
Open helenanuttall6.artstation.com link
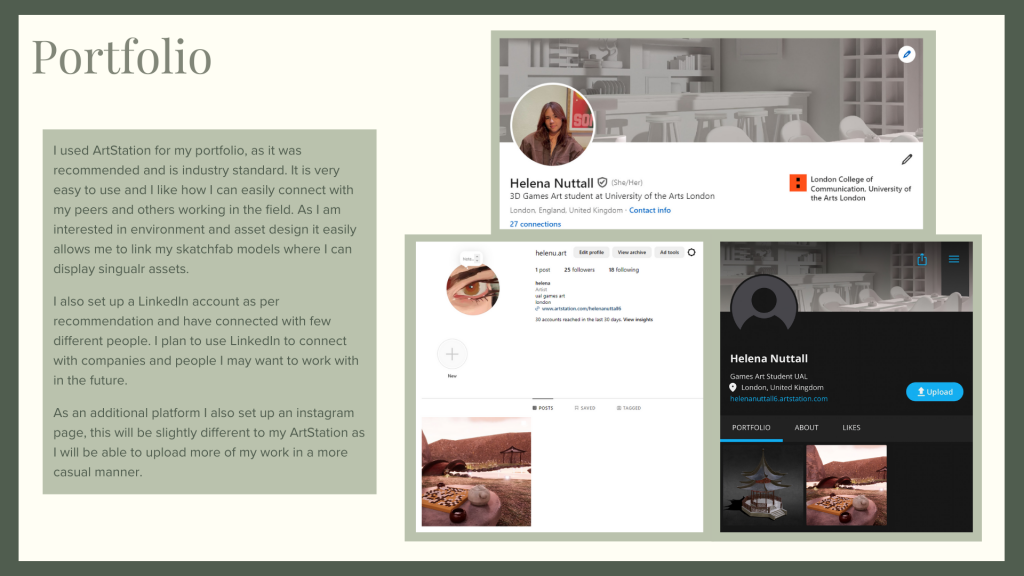pos(778,398)
